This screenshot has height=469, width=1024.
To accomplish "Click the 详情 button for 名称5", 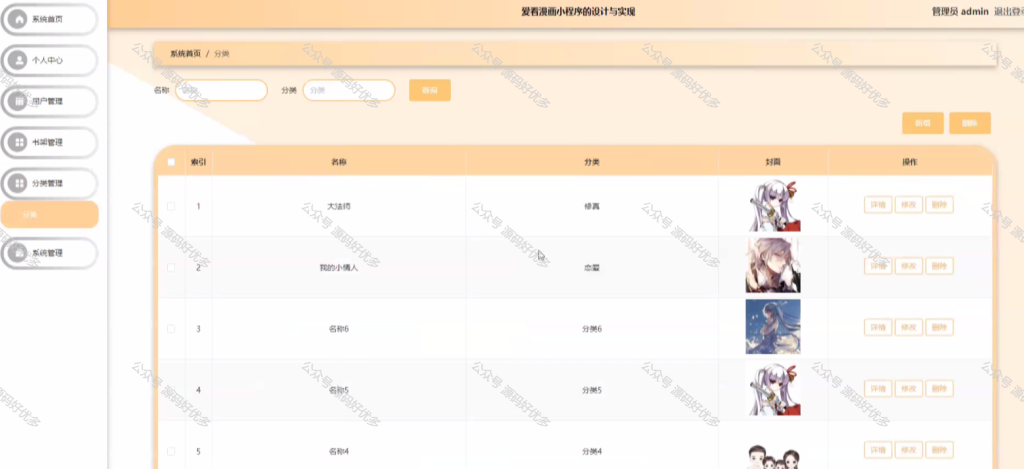I will pos(878,389).
